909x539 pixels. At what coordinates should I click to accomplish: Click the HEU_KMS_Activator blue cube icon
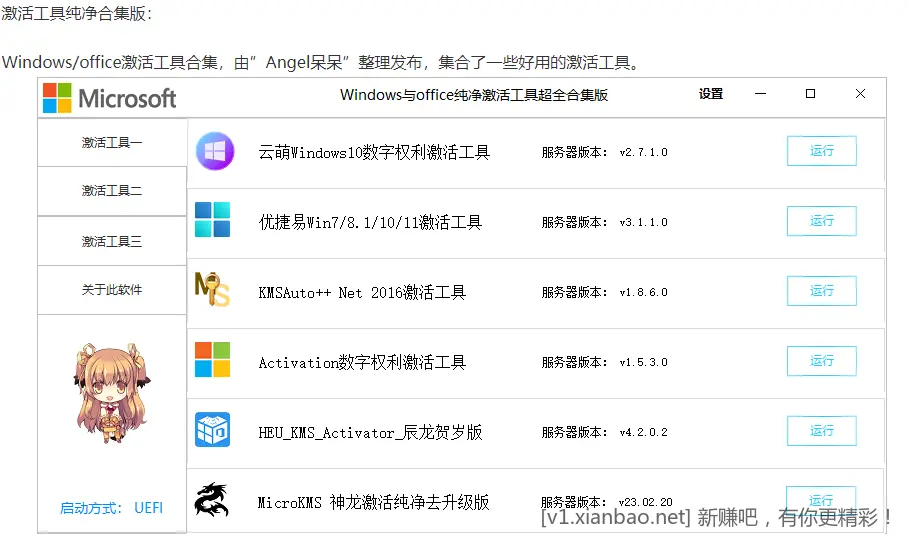coord(212,429)
